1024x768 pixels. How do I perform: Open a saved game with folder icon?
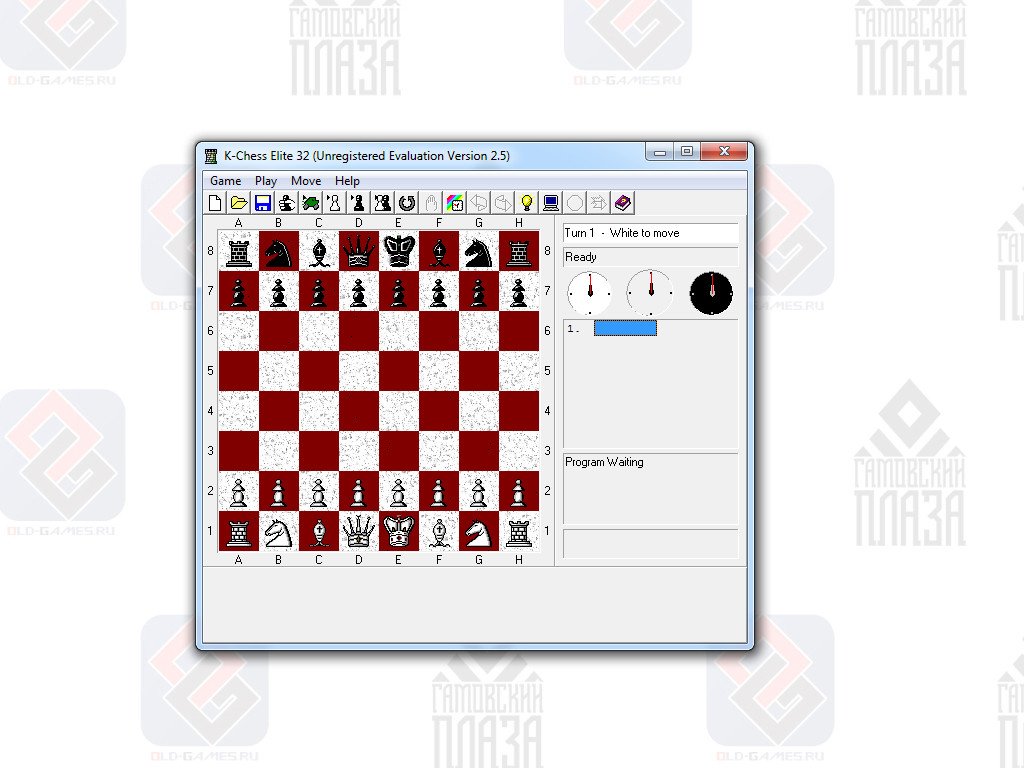click(239, 203)
